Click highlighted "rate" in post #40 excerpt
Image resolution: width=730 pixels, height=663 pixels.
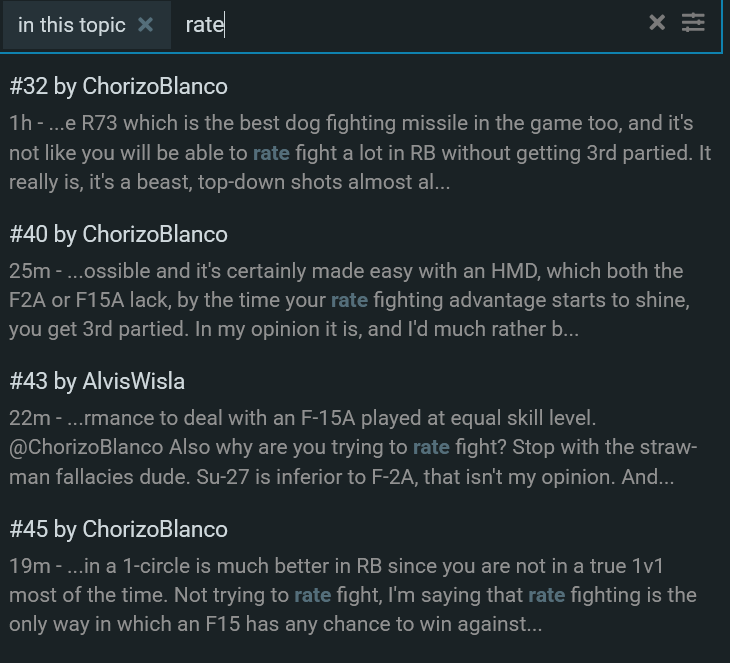(x=349, y=301)
